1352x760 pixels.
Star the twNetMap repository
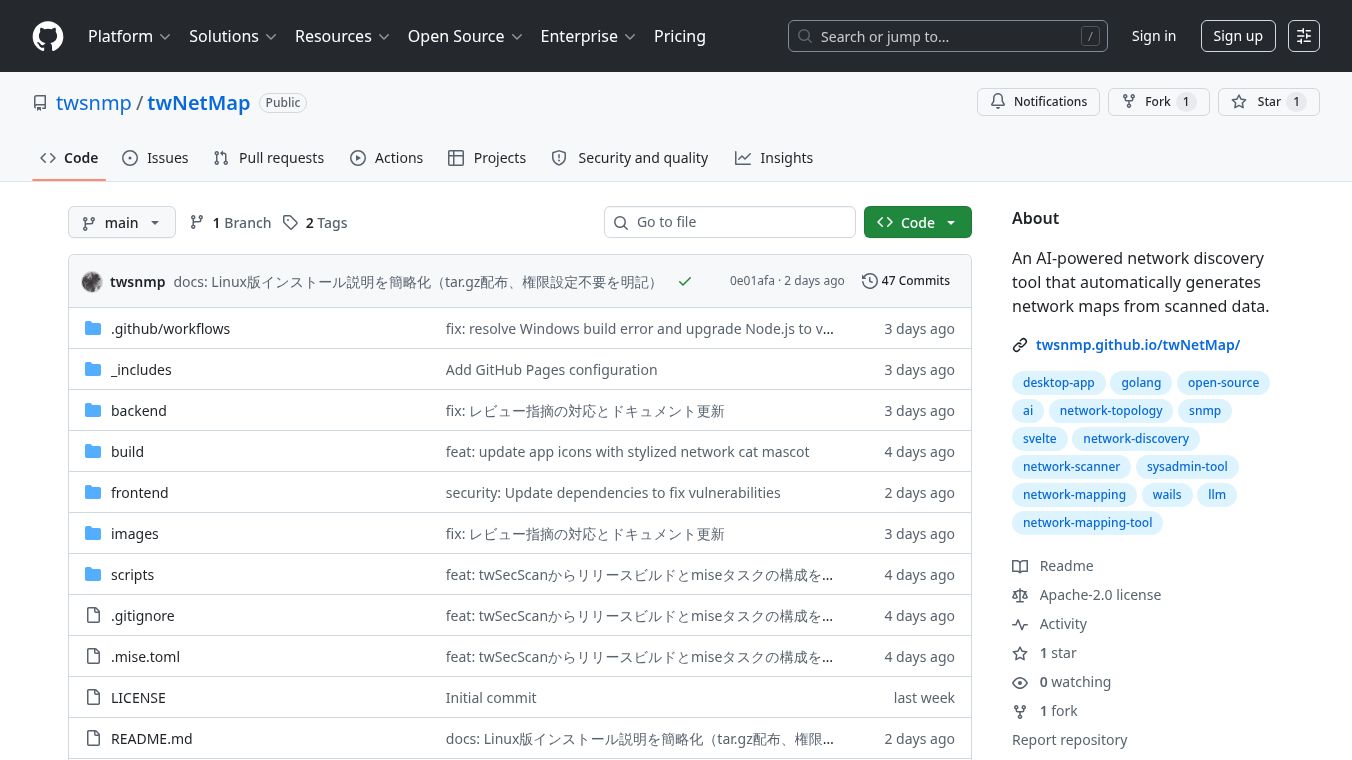(x=1269, y=102)
